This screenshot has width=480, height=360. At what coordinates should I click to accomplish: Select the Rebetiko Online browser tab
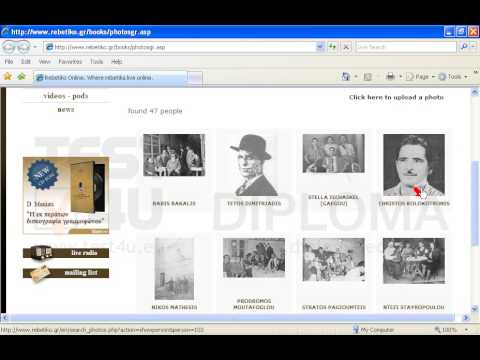pyautogui.click(x=110, y=78)
